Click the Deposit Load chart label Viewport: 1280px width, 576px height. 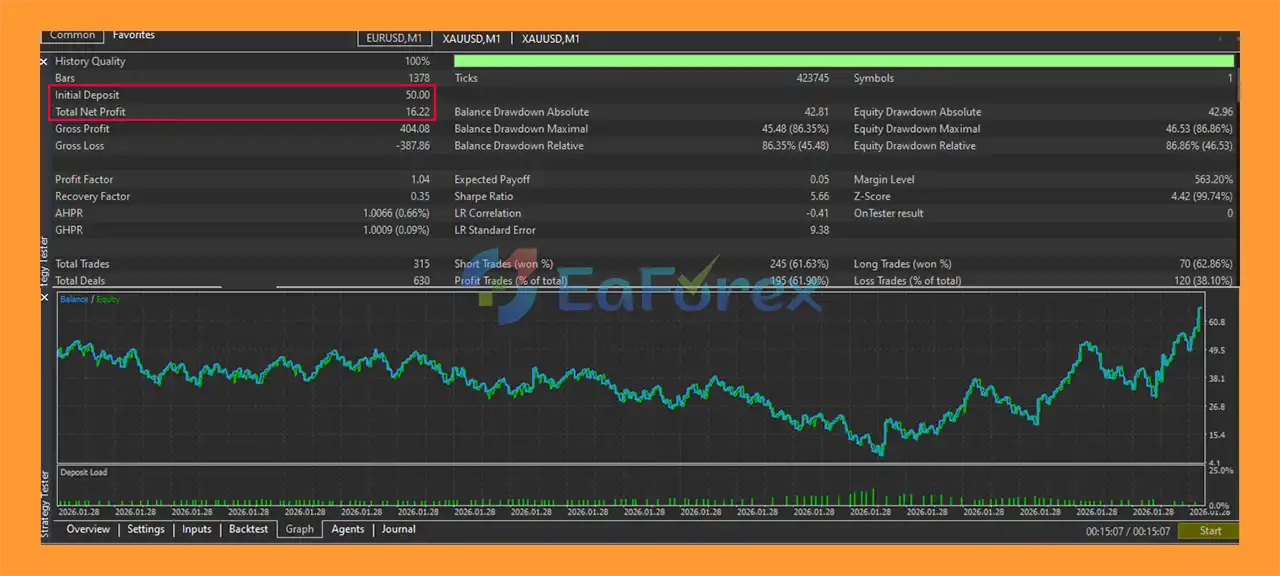[84, 472]
